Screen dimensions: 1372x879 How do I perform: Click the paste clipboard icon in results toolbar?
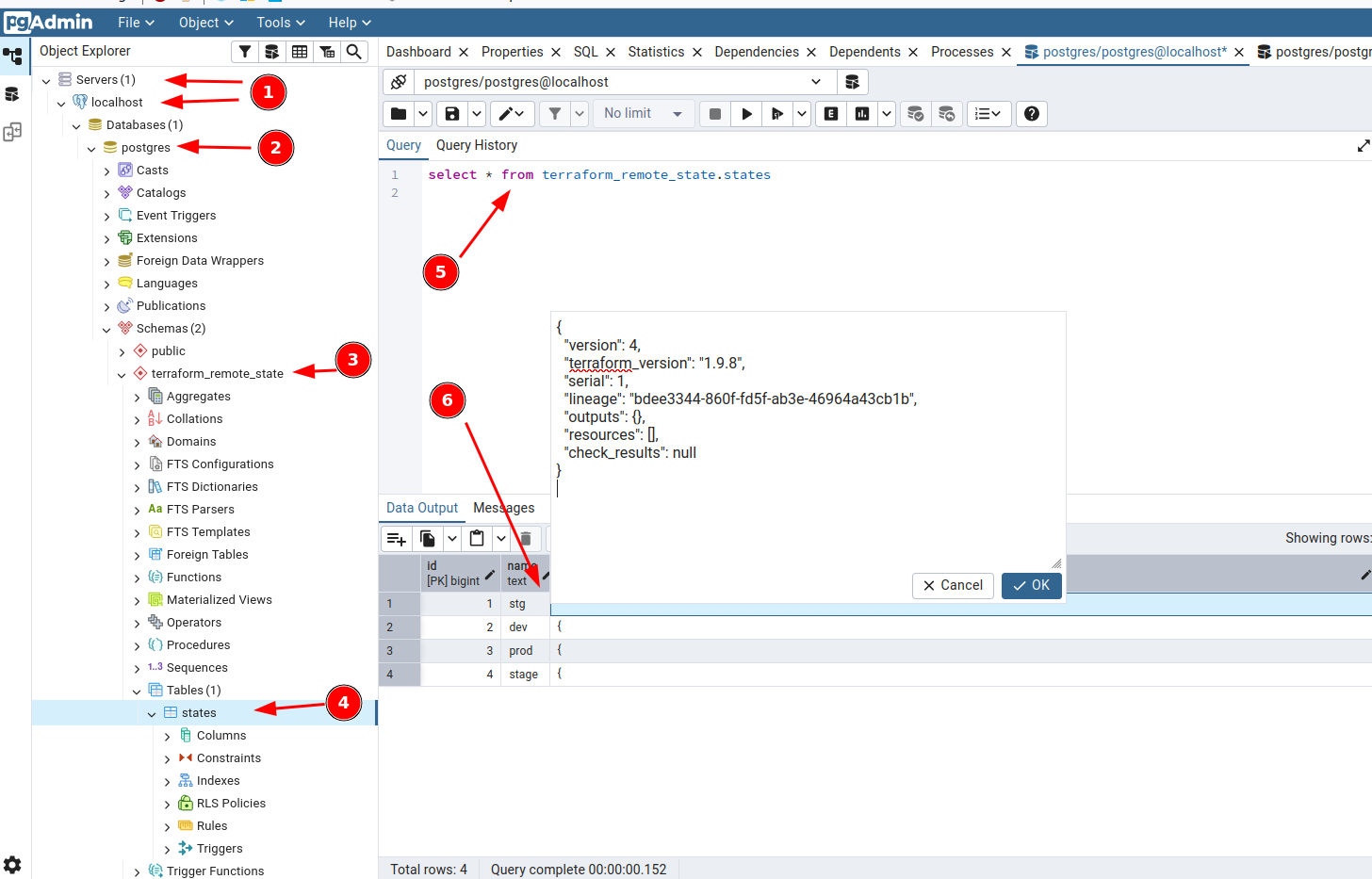pyautogui.click(x=477, y=539)
